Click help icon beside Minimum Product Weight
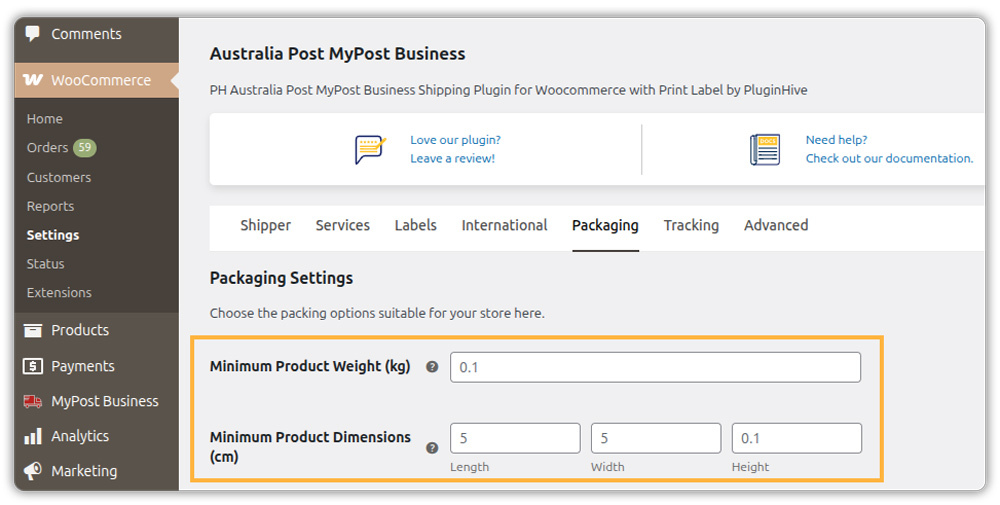The width and height of the screenshot is (1000, 505). tap(432, 367)
